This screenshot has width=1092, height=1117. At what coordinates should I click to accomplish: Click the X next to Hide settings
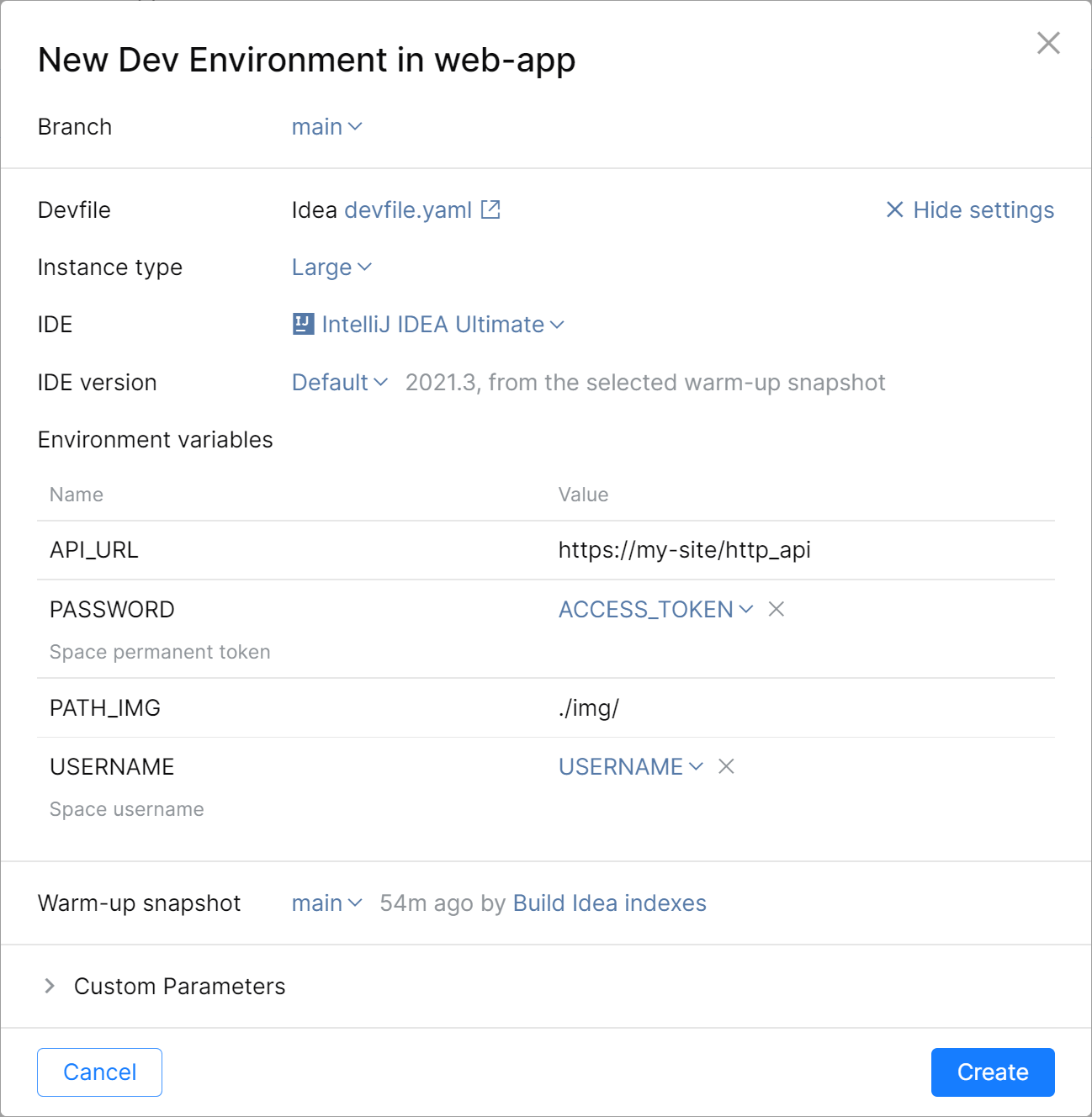tap(893, 210)
